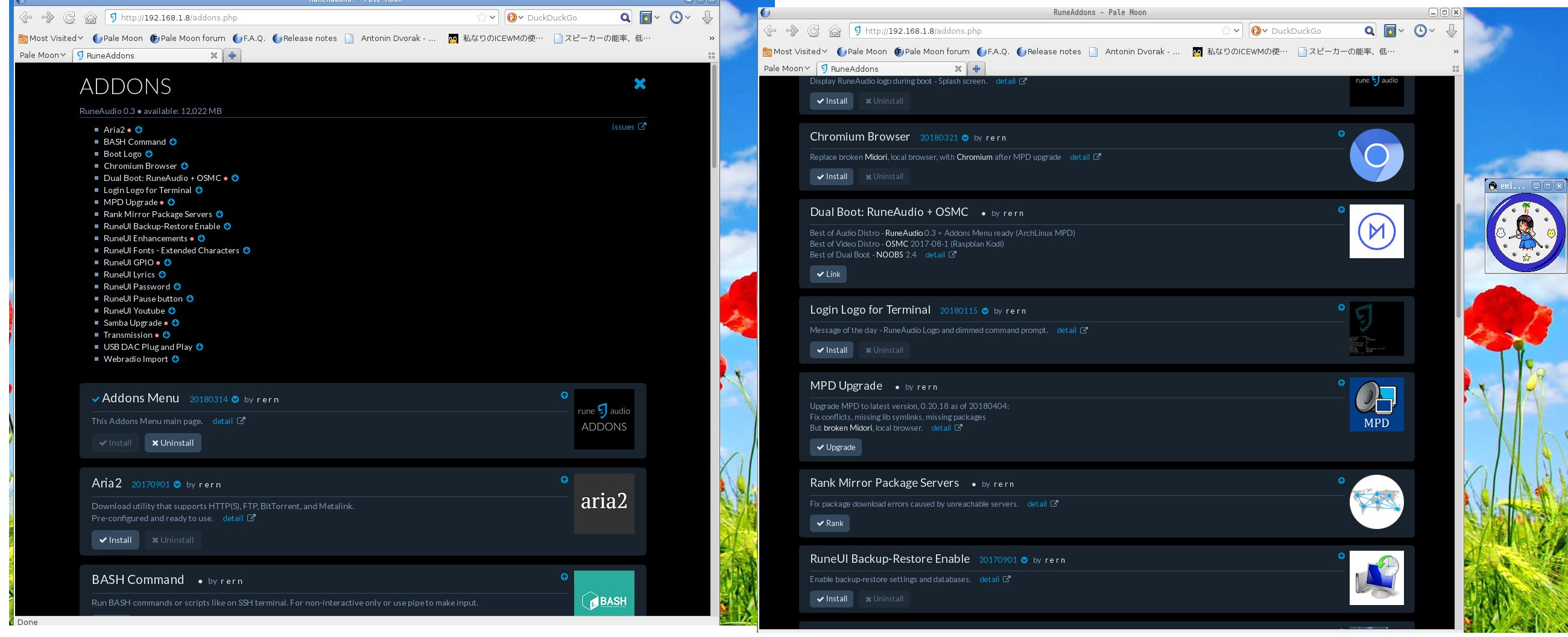Click the scroll-to-top arrow in the Aria2 card

click(x=564, y=480)
